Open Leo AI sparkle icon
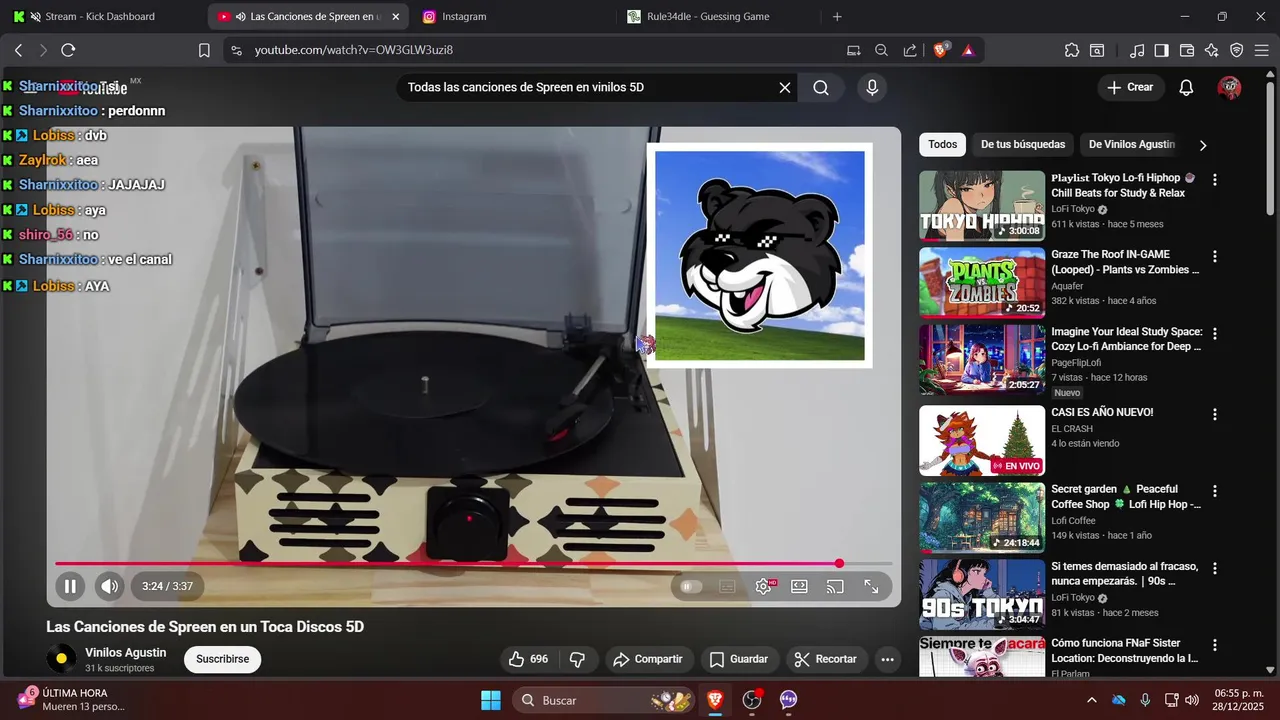The width and height of the screenshot is (1280, 720). pos(1212,50)
